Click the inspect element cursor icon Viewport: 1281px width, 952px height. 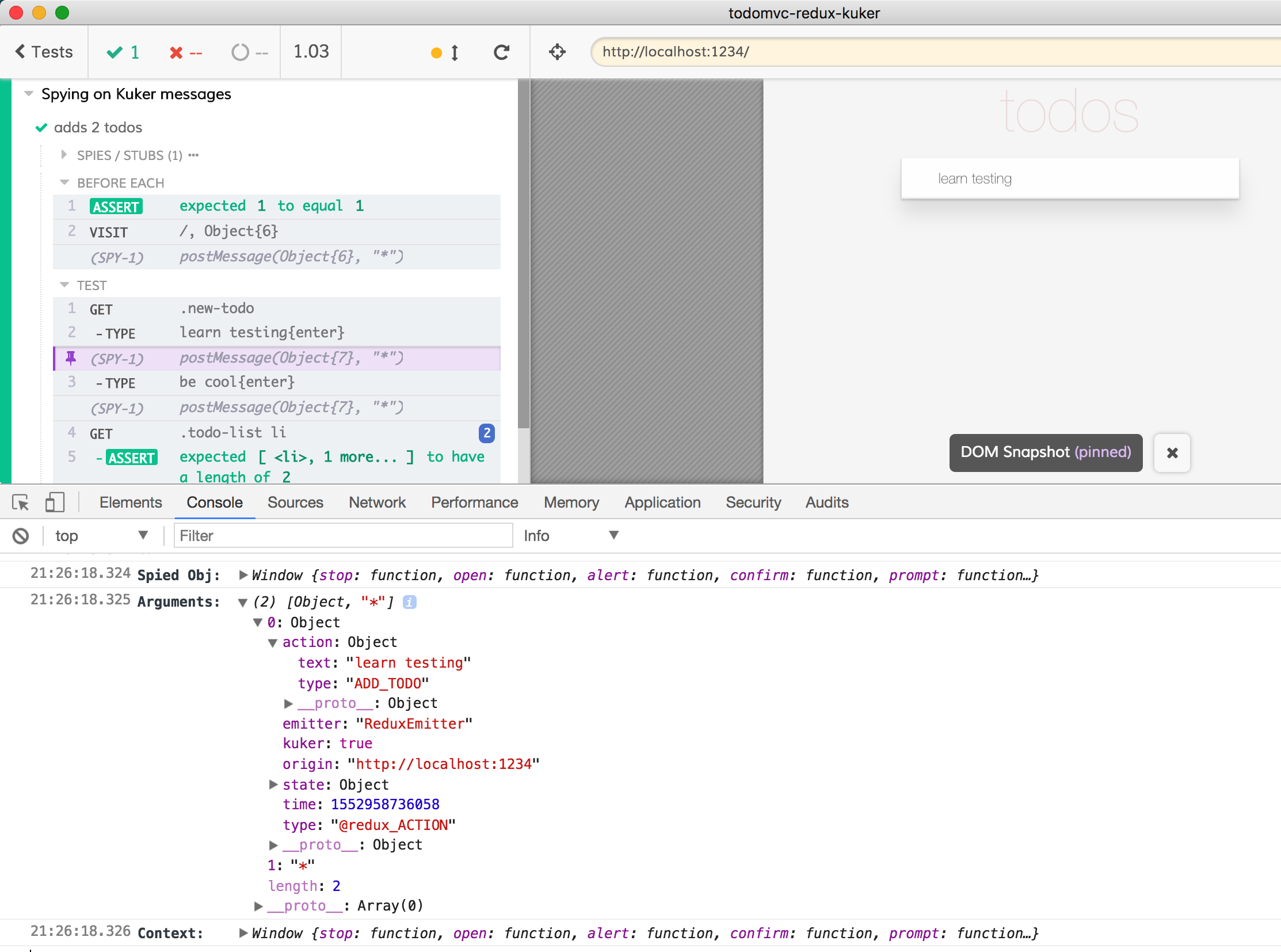(x=21, y=502)
